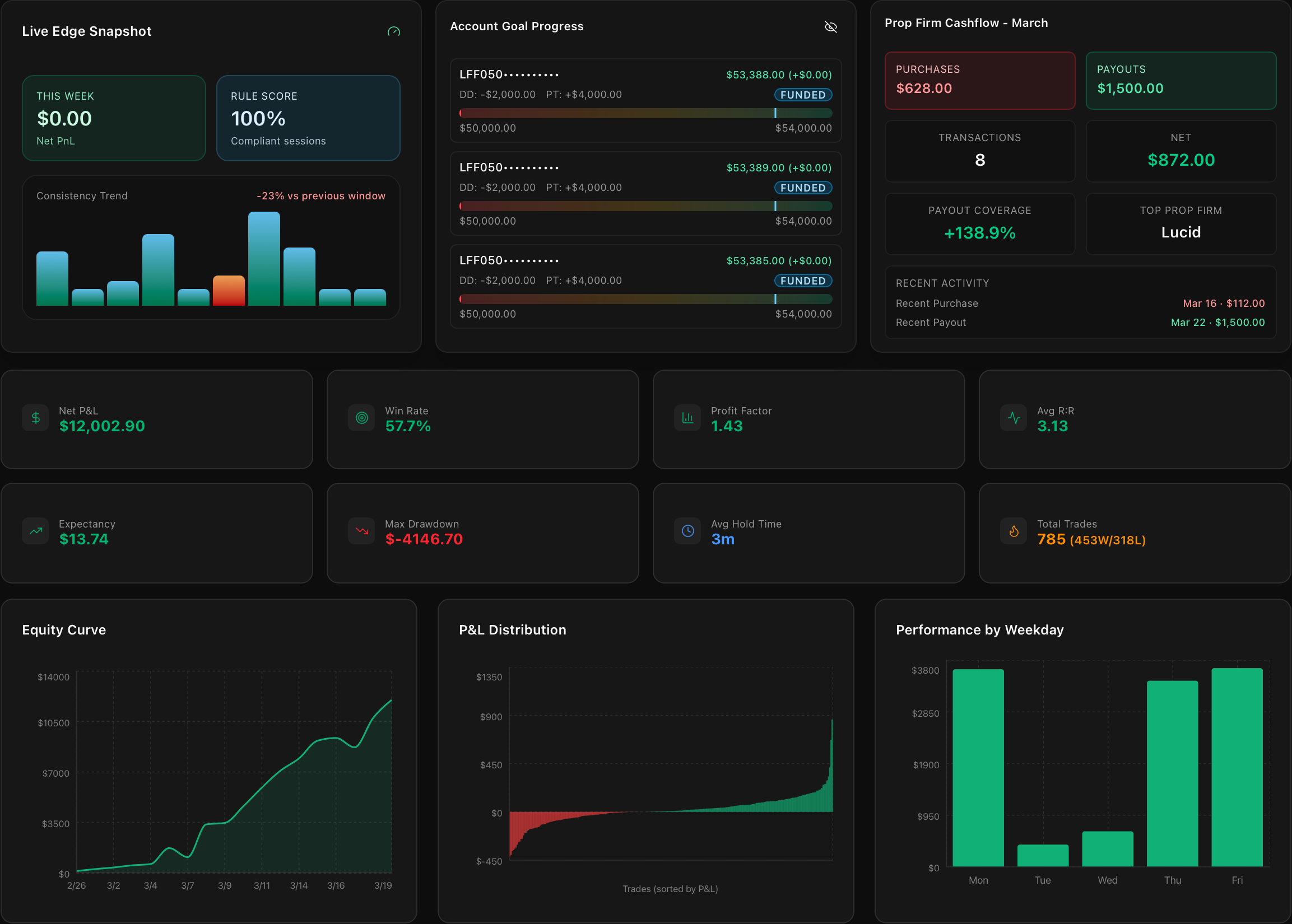The image size is (1292, 924).
Task: Select the FUNDED badge on the third account
Action: click(x=802, y=281)
